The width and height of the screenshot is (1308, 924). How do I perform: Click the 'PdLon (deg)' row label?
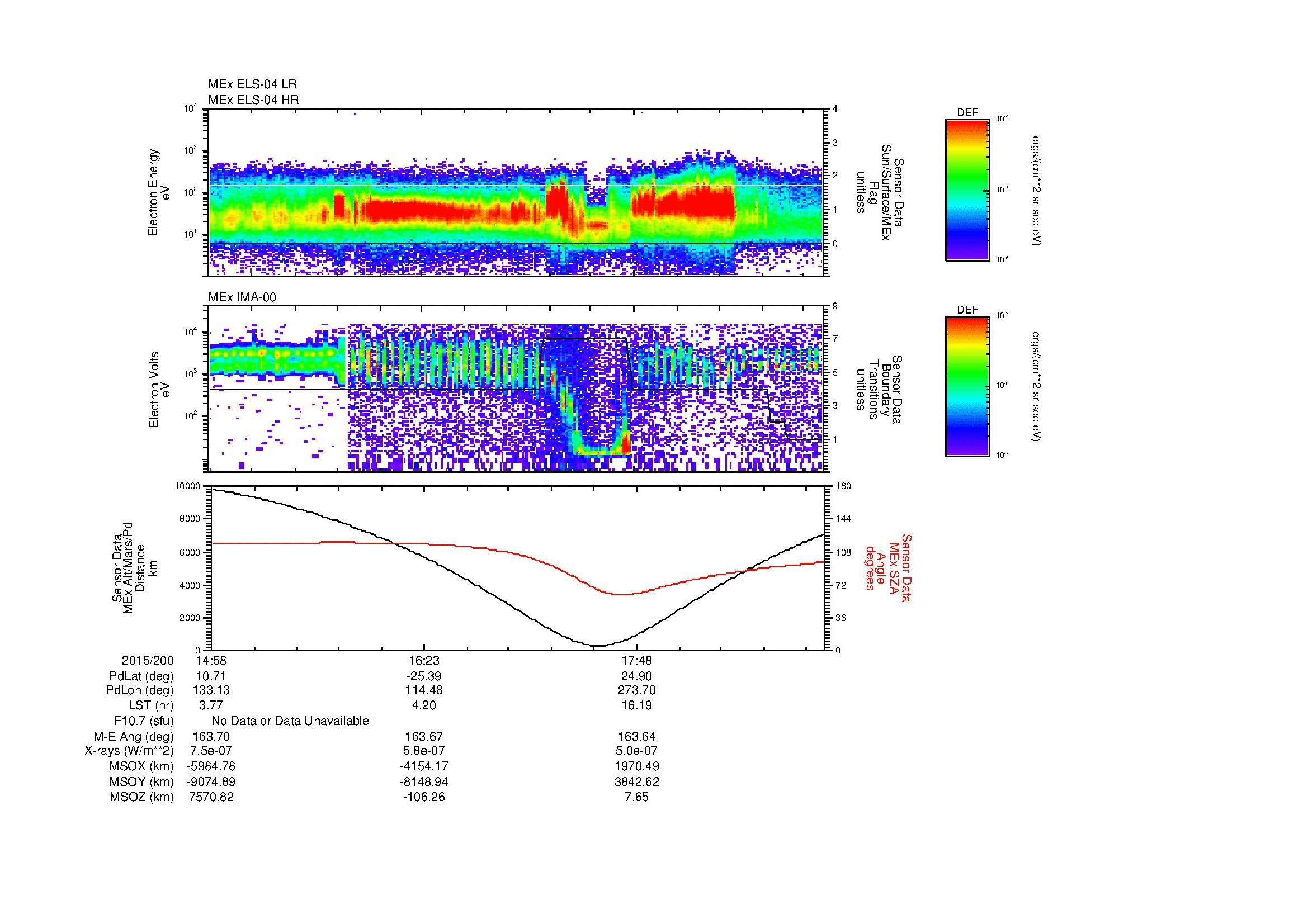tap(140, 690)
